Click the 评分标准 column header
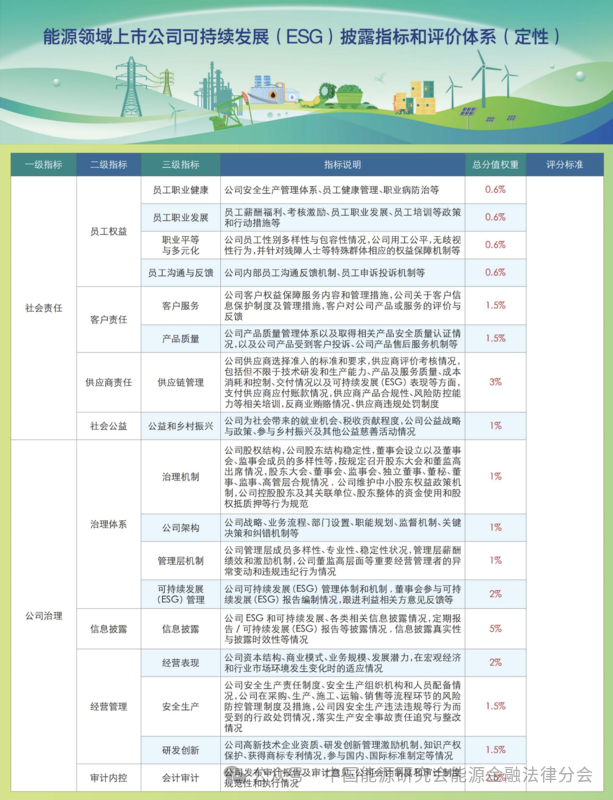The width and height of the screenshot is (613, 800). pyautogui.click(x=565, y=165)
